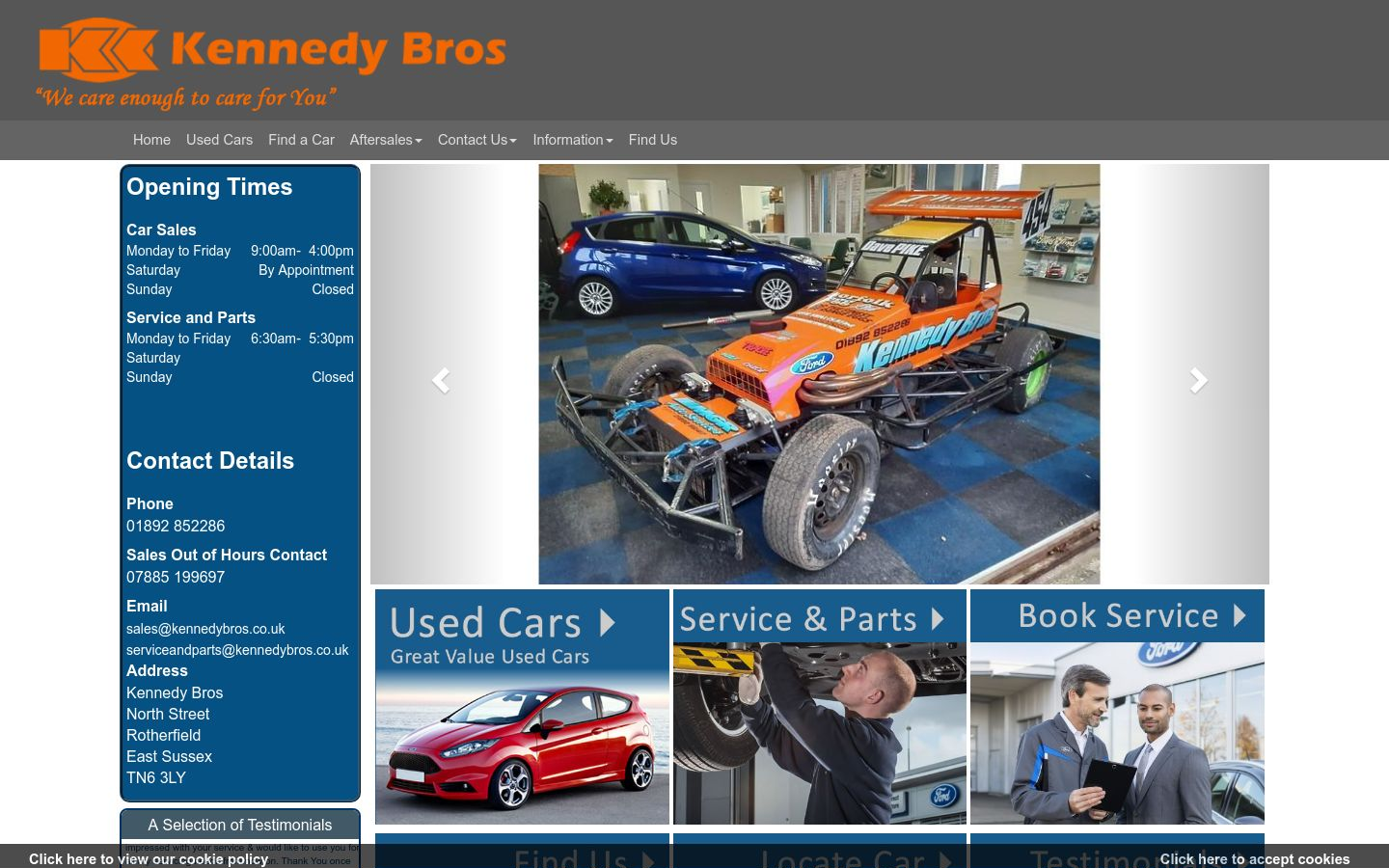Expand the Information dropdown
1389x868 pixels.
coord(573,140)
